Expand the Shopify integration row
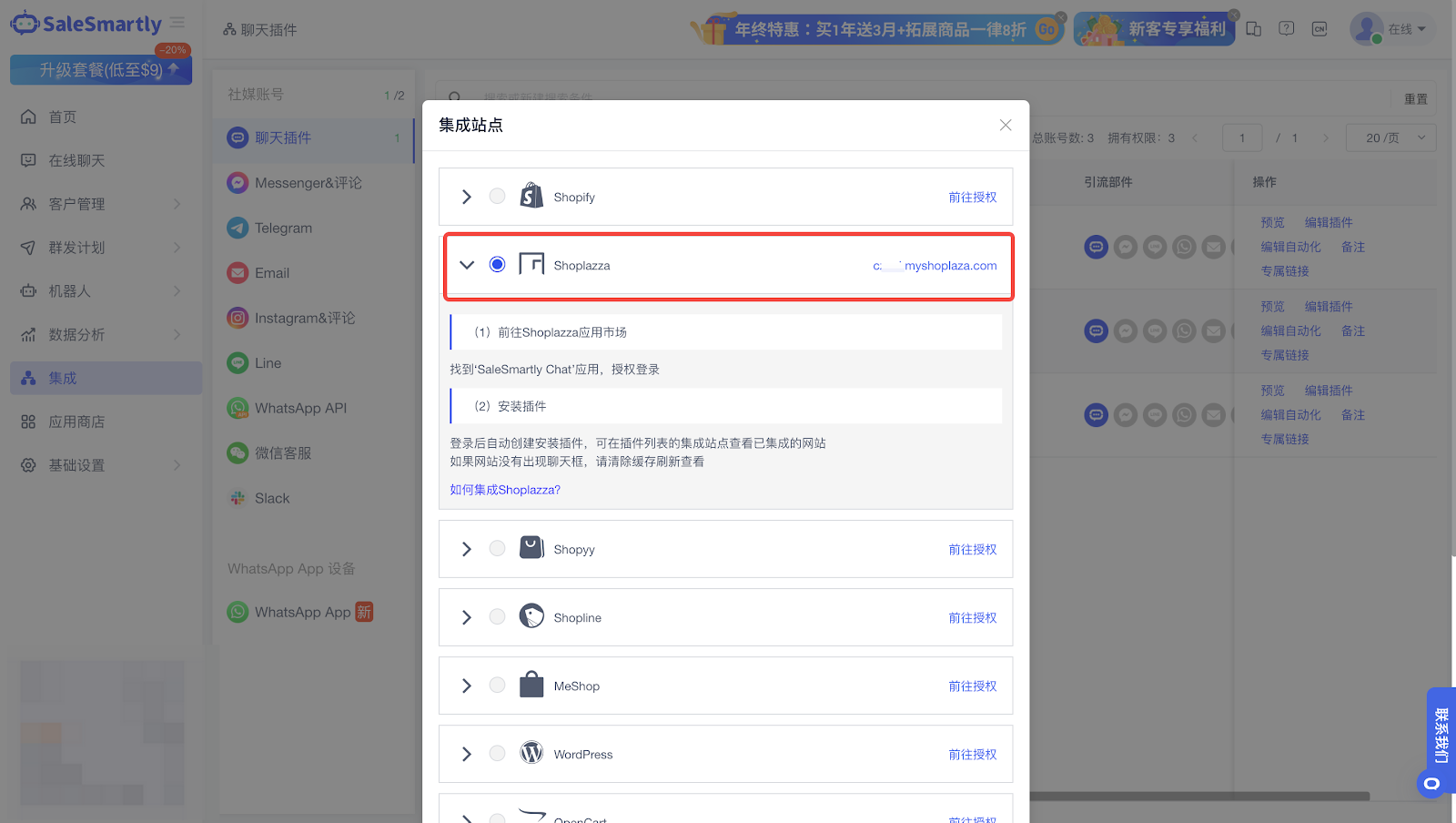1456x823 pixels. 467,197
